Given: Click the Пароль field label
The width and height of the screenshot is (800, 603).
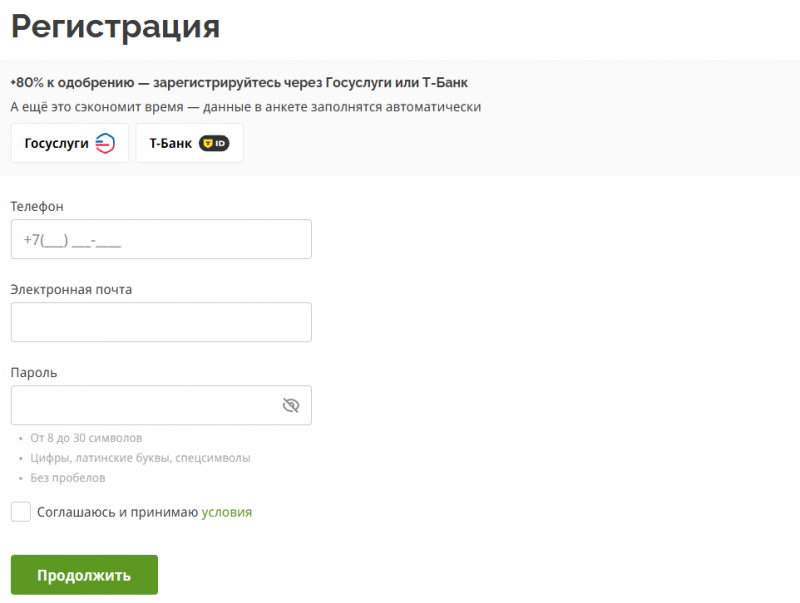Looking at the screenshot, I should 34,372.
